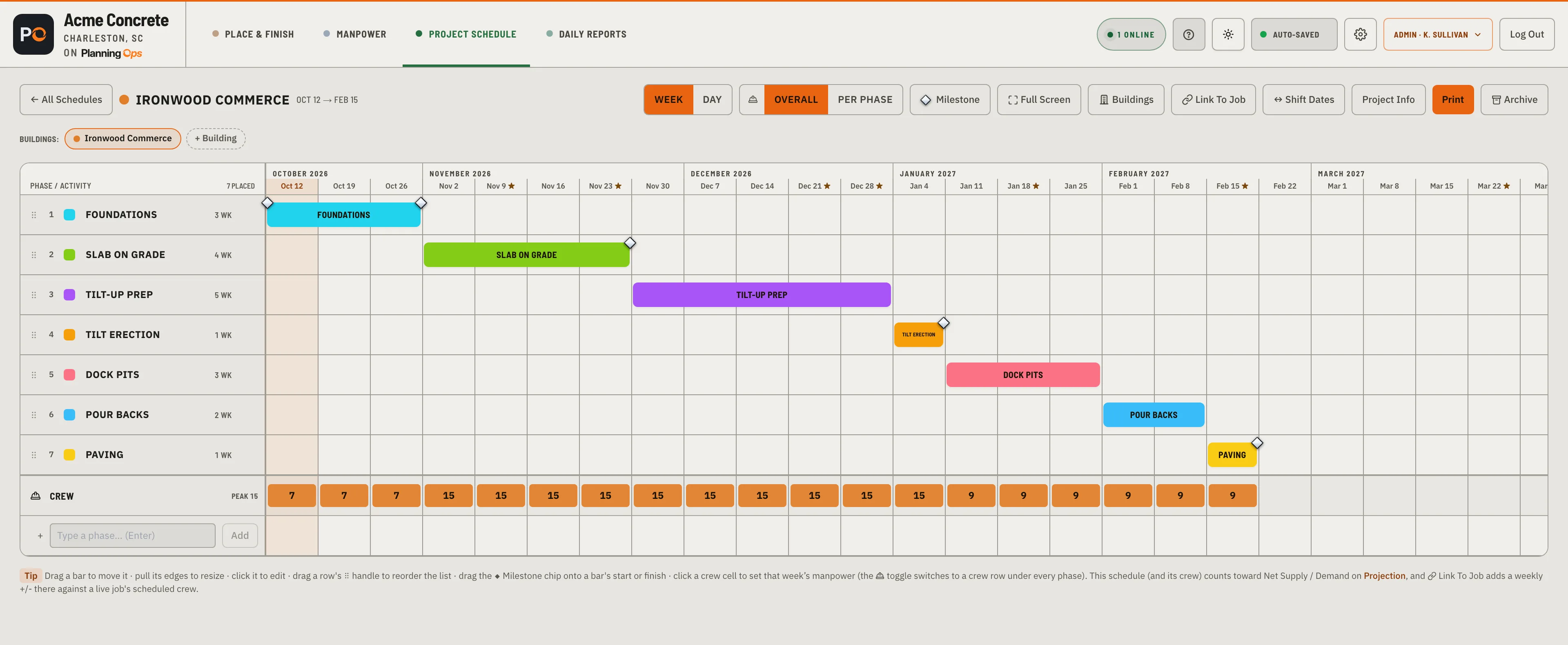Click the Dock Pits pink color swatch
1568x645 pixels.
pos(69,375)
